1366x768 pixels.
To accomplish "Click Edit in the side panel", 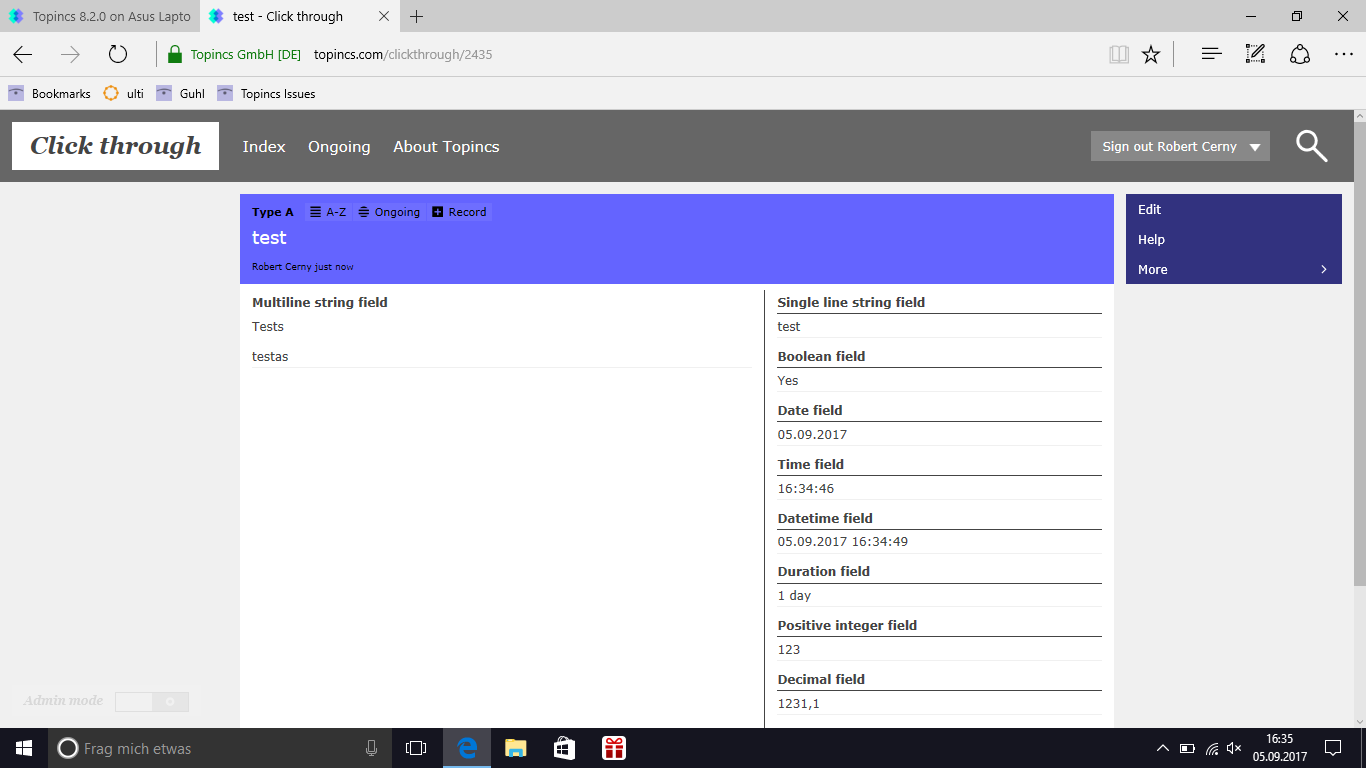I will click(x=1150, y=209).
